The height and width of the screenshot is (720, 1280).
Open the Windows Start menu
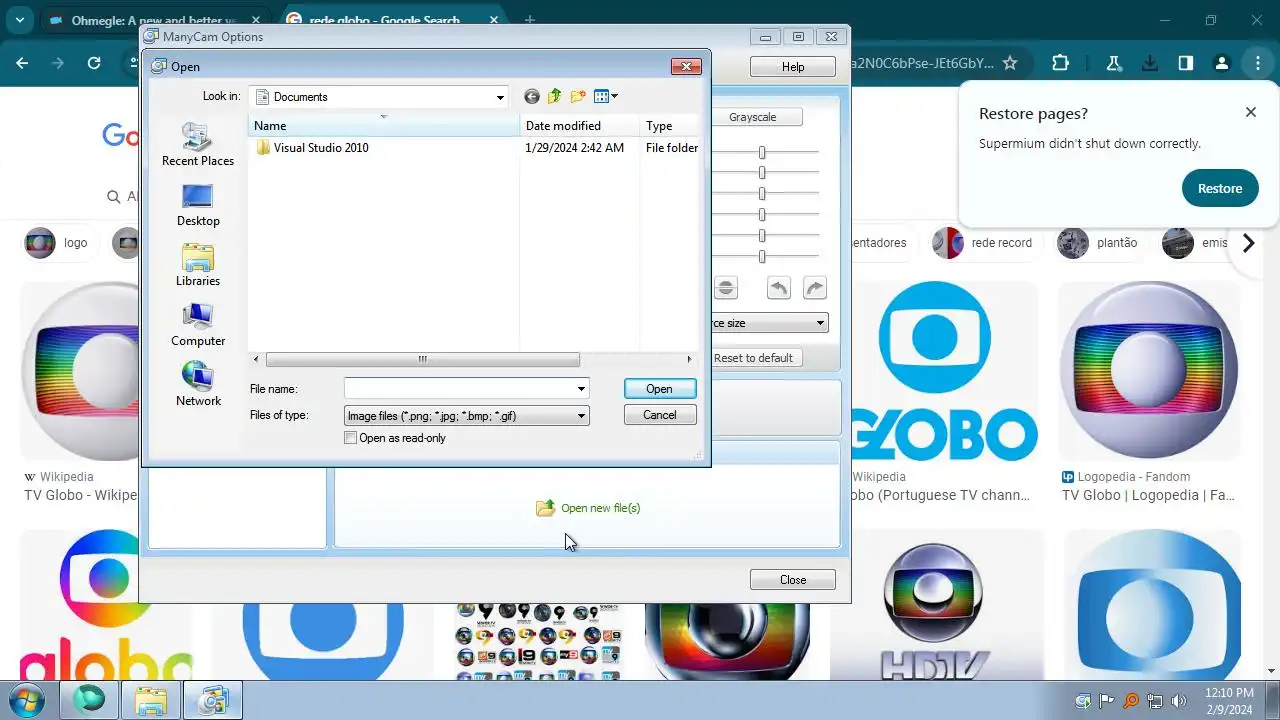(x=27, y=700)
